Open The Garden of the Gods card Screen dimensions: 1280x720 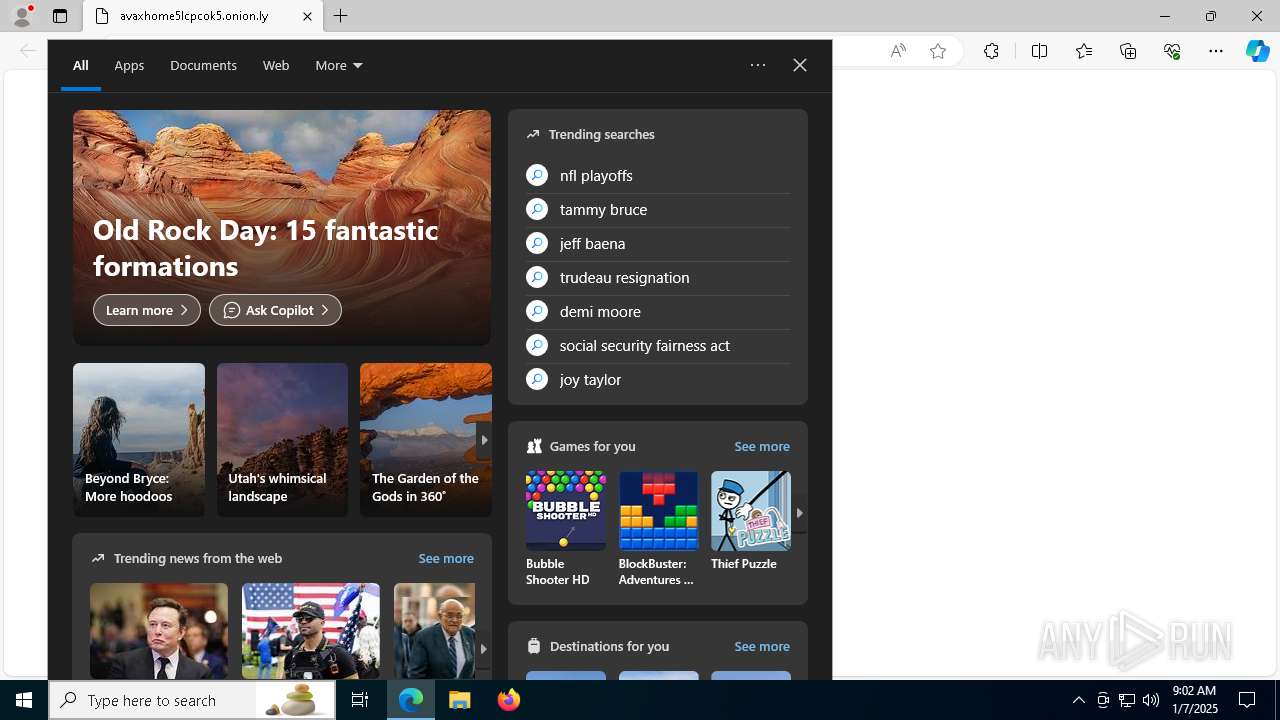click(426, 440)
